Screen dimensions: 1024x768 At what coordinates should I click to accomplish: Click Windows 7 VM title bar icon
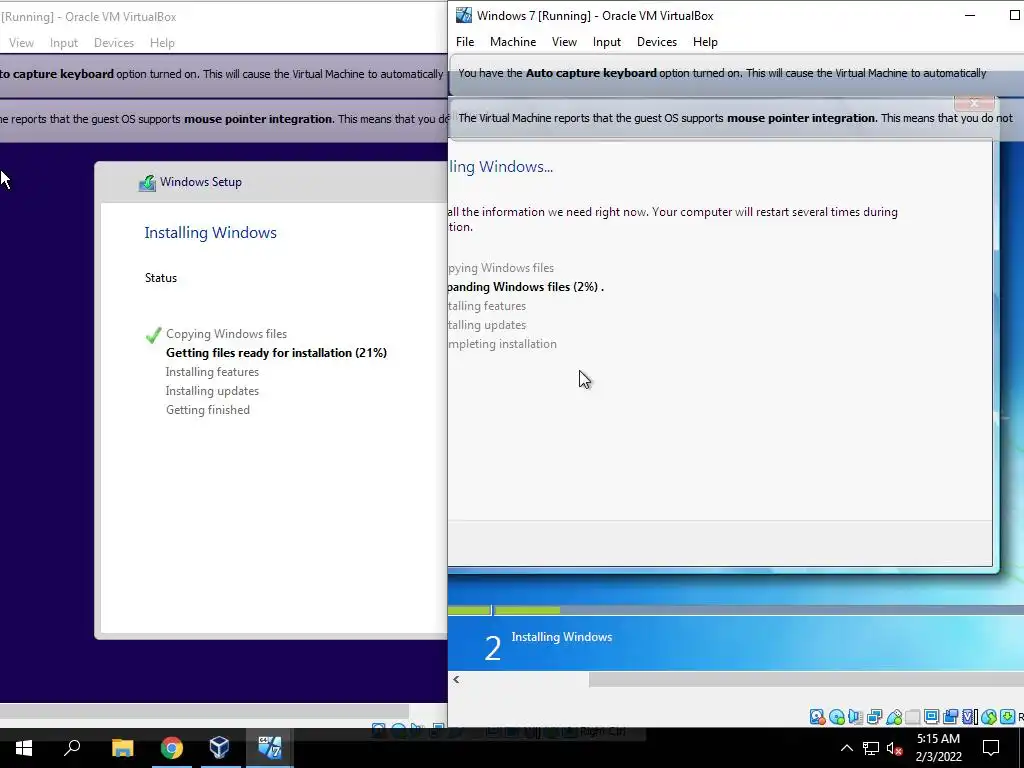point(464,15)
